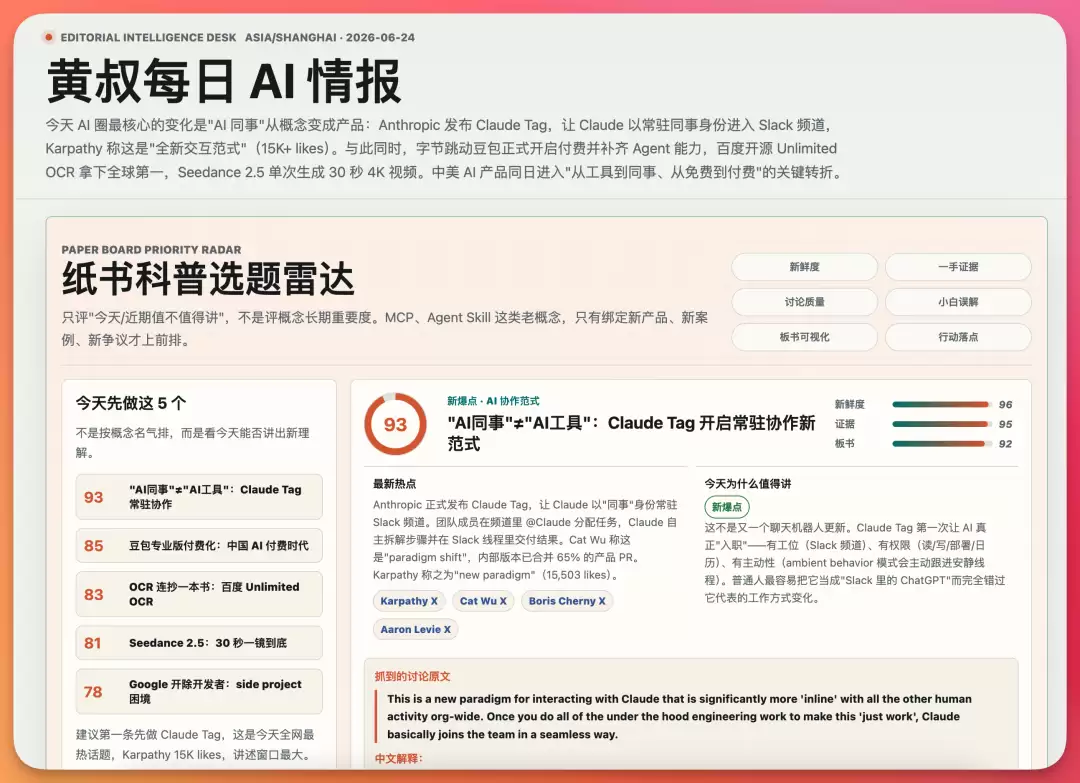Select the Google 开除开发者 list entry
Screen dimensions: 1080x783
click(x=199, y=691)
